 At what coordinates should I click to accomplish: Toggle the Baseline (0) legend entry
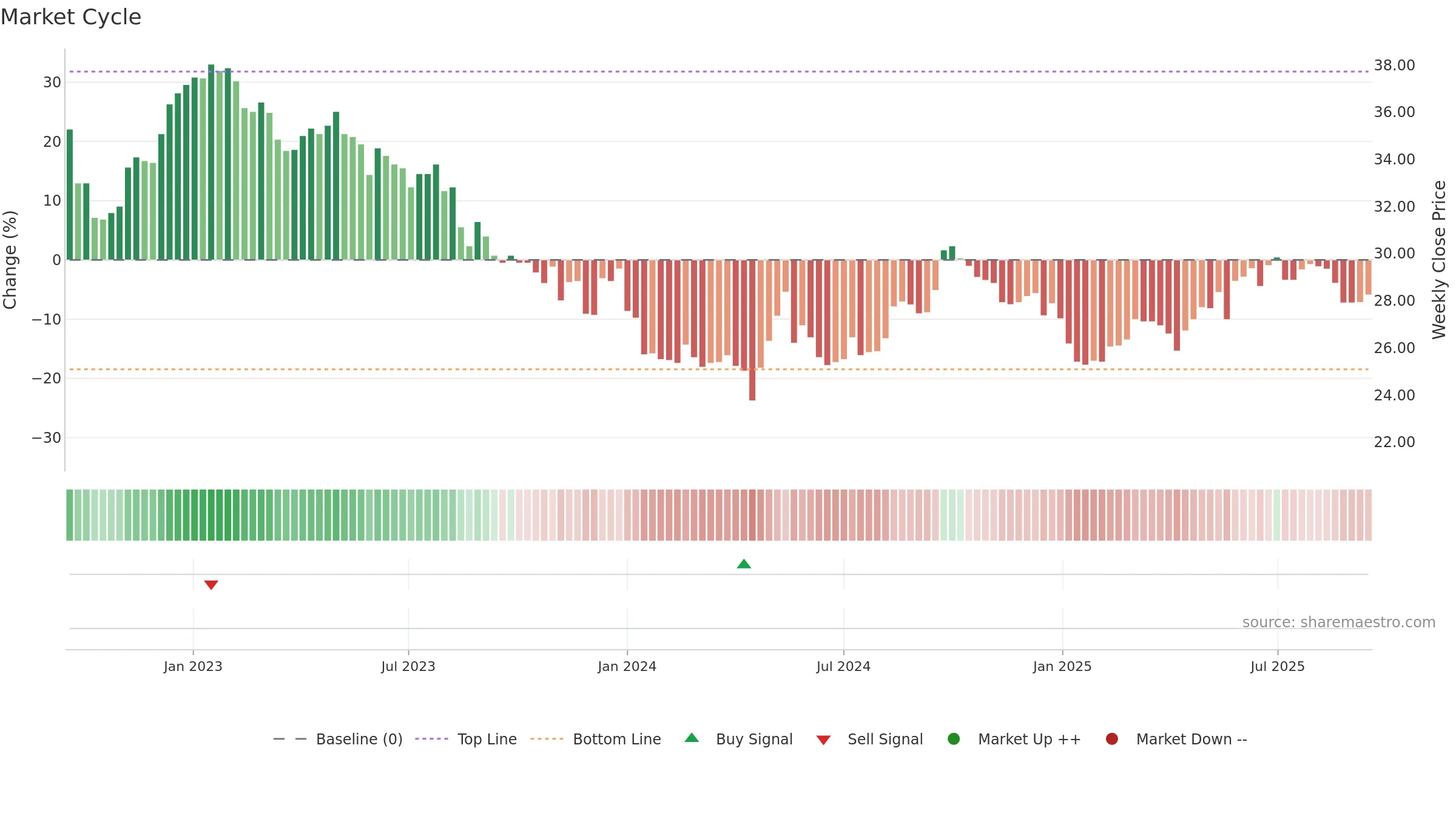338,739
